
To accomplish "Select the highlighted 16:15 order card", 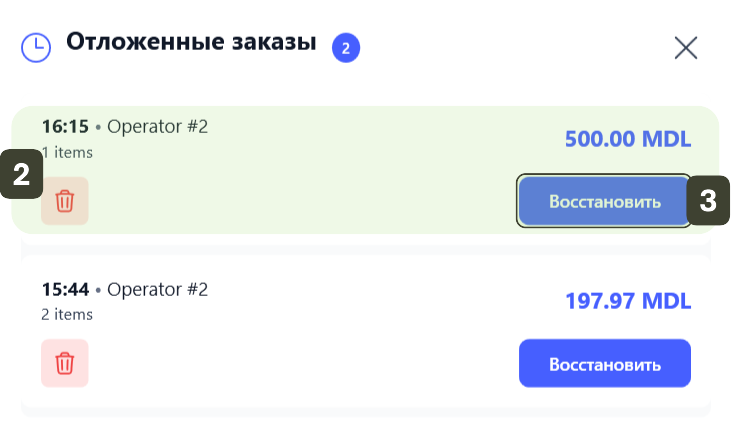I will point(300,170).
